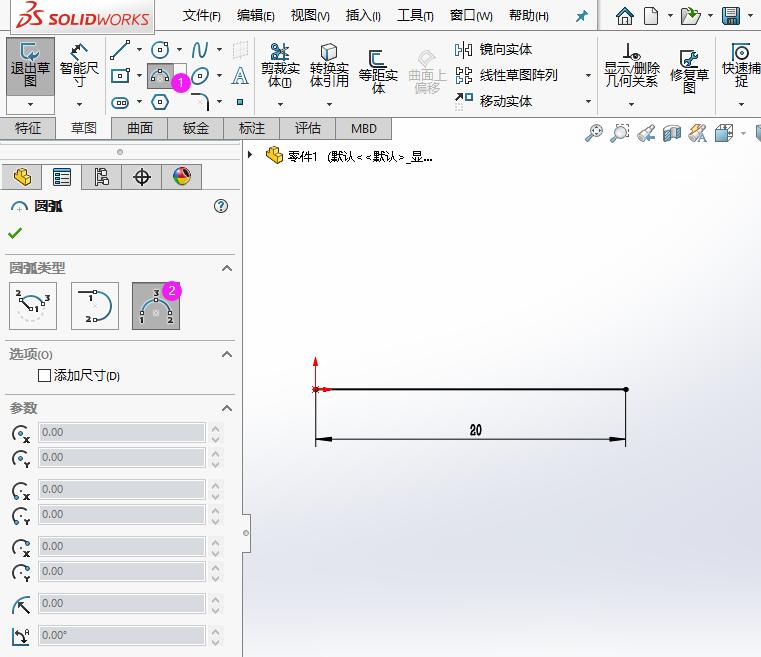
Task: Select the Polygon sketch tool
Action: tap(160, 102)
